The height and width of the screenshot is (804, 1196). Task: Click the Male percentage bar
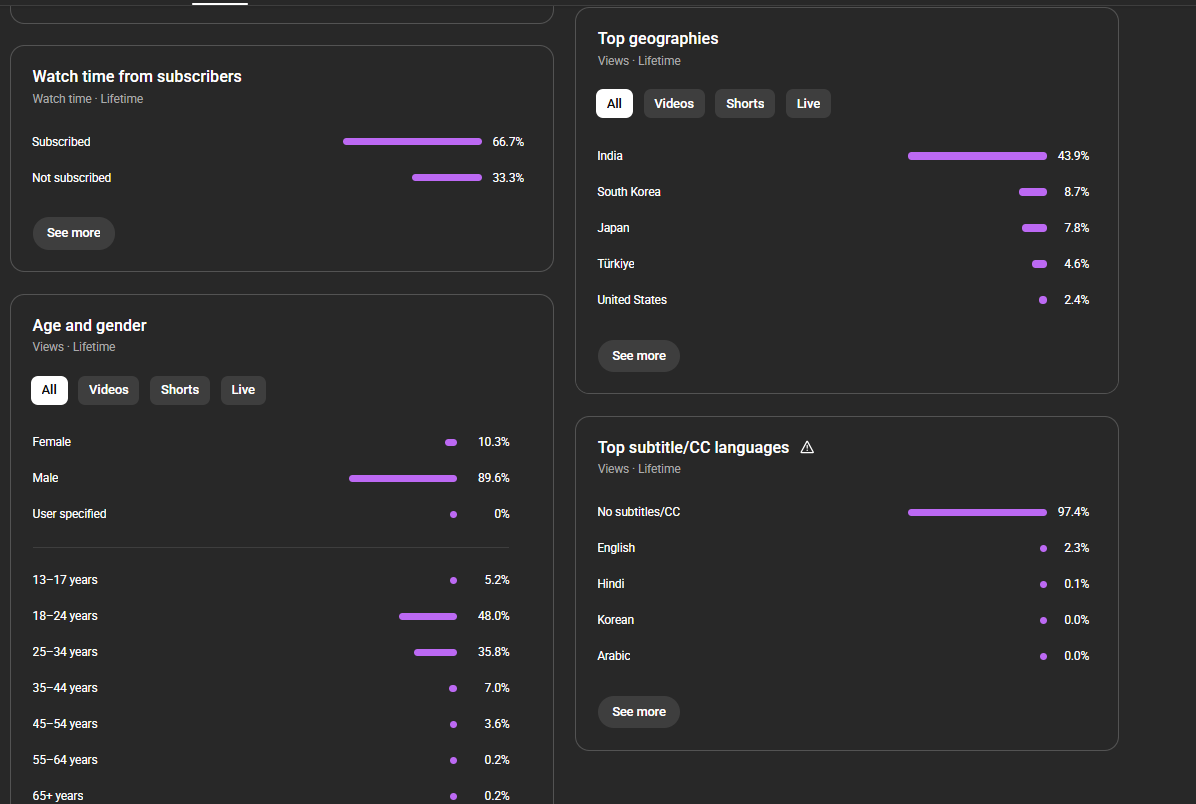[x=403, y=478]
